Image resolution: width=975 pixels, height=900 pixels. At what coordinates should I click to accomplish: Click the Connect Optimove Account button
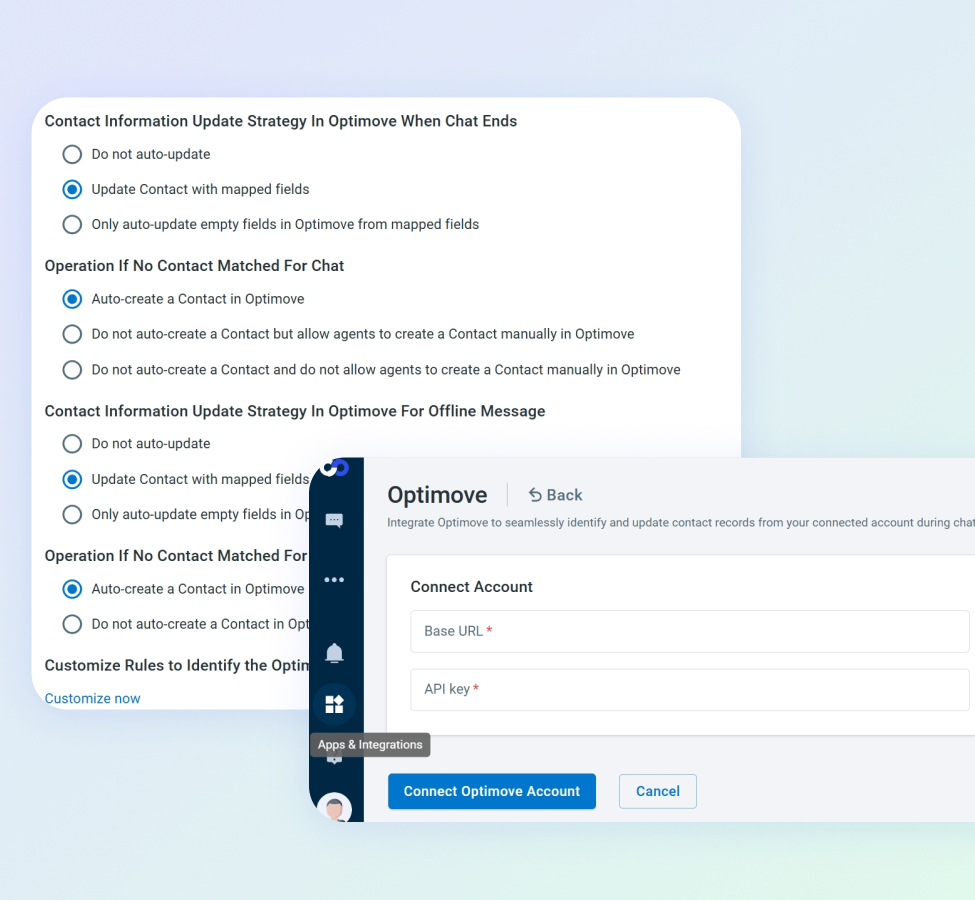[x=492, y=791]
